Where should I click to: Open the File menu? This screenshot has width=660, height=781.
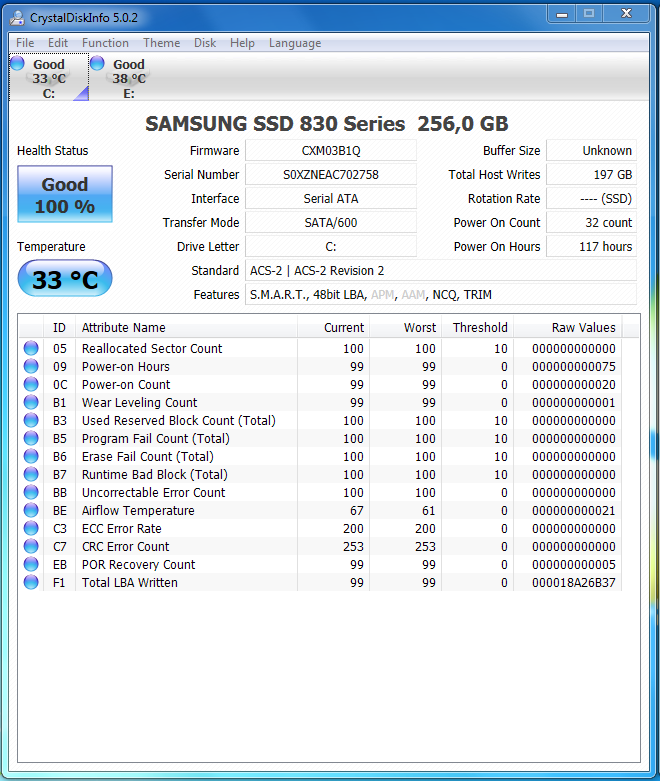25,43
